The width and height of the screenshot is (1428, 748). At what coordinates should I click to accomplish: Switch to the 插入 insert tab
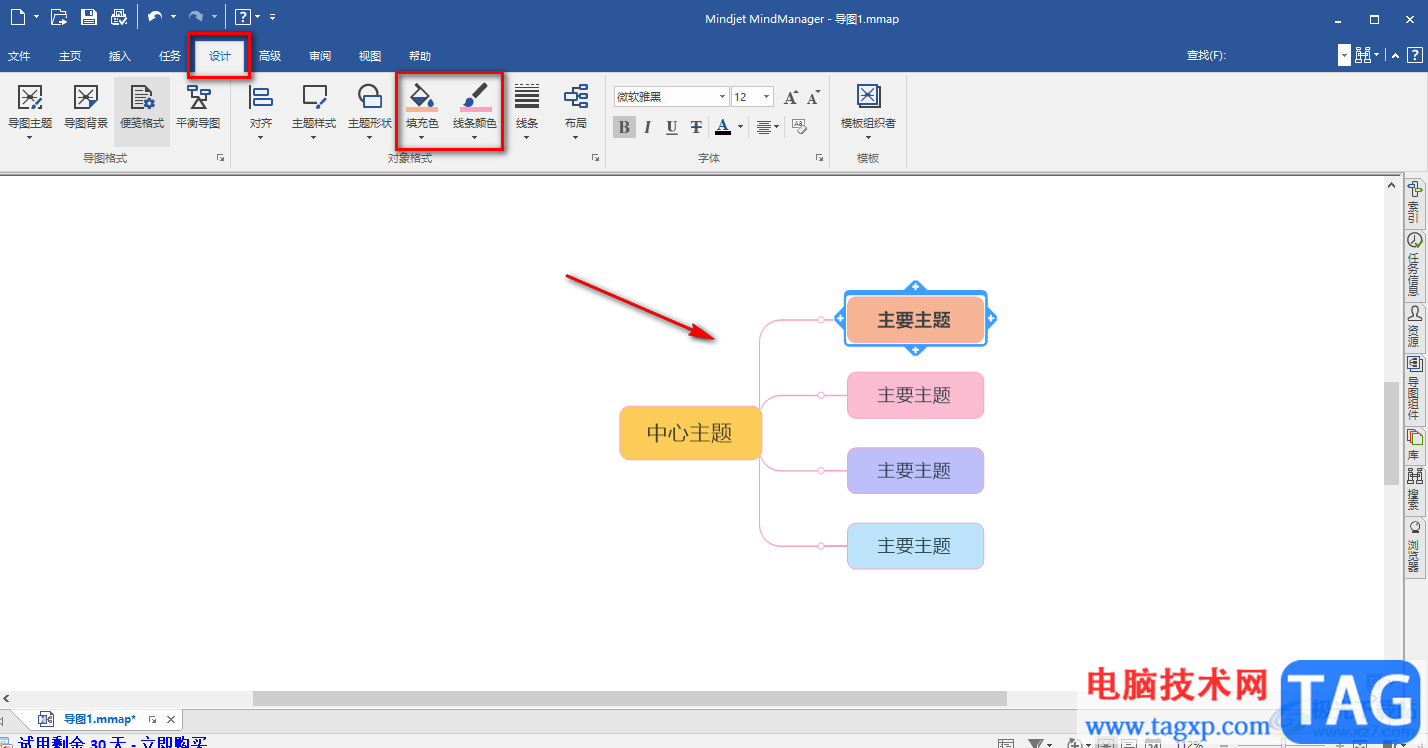coord(120,56)
